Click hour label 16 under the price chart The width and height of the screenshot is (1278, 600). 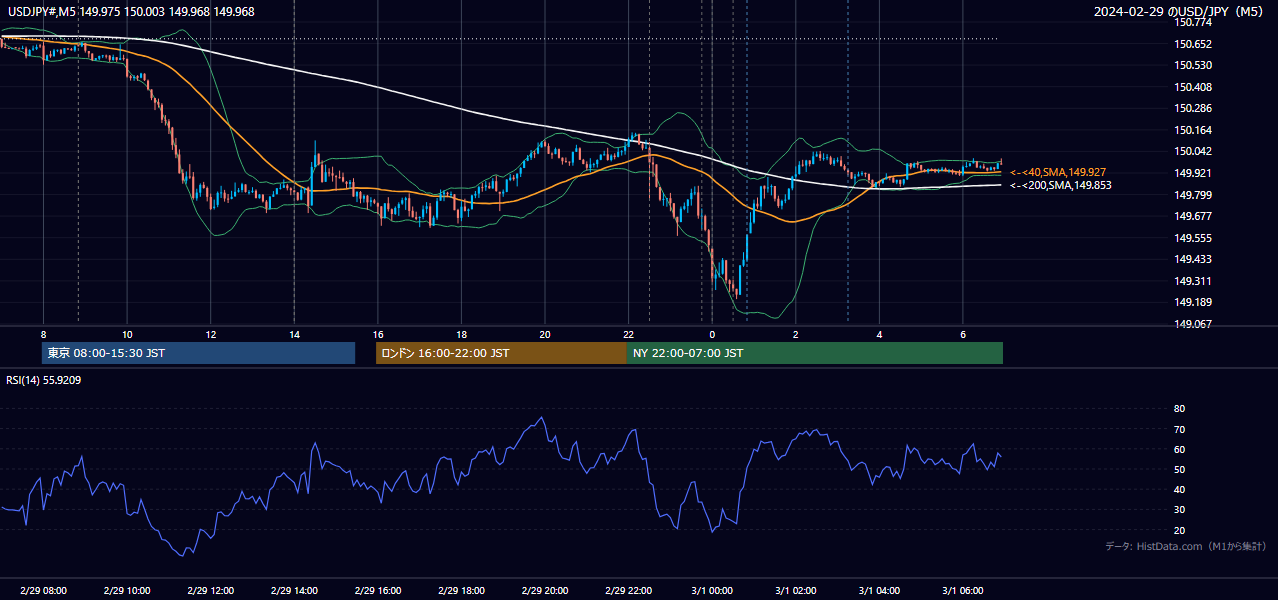pyautogui.click(x=377, y=334)
